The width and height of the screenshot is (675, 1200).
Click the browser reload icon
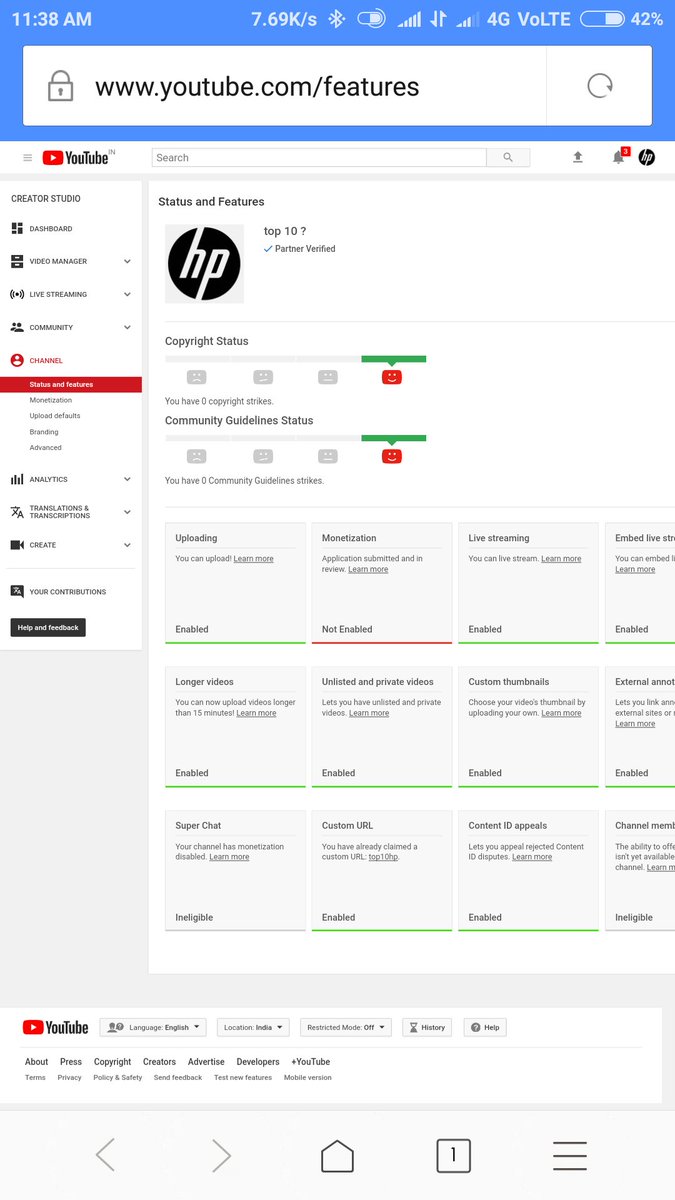tap(600, 86)
